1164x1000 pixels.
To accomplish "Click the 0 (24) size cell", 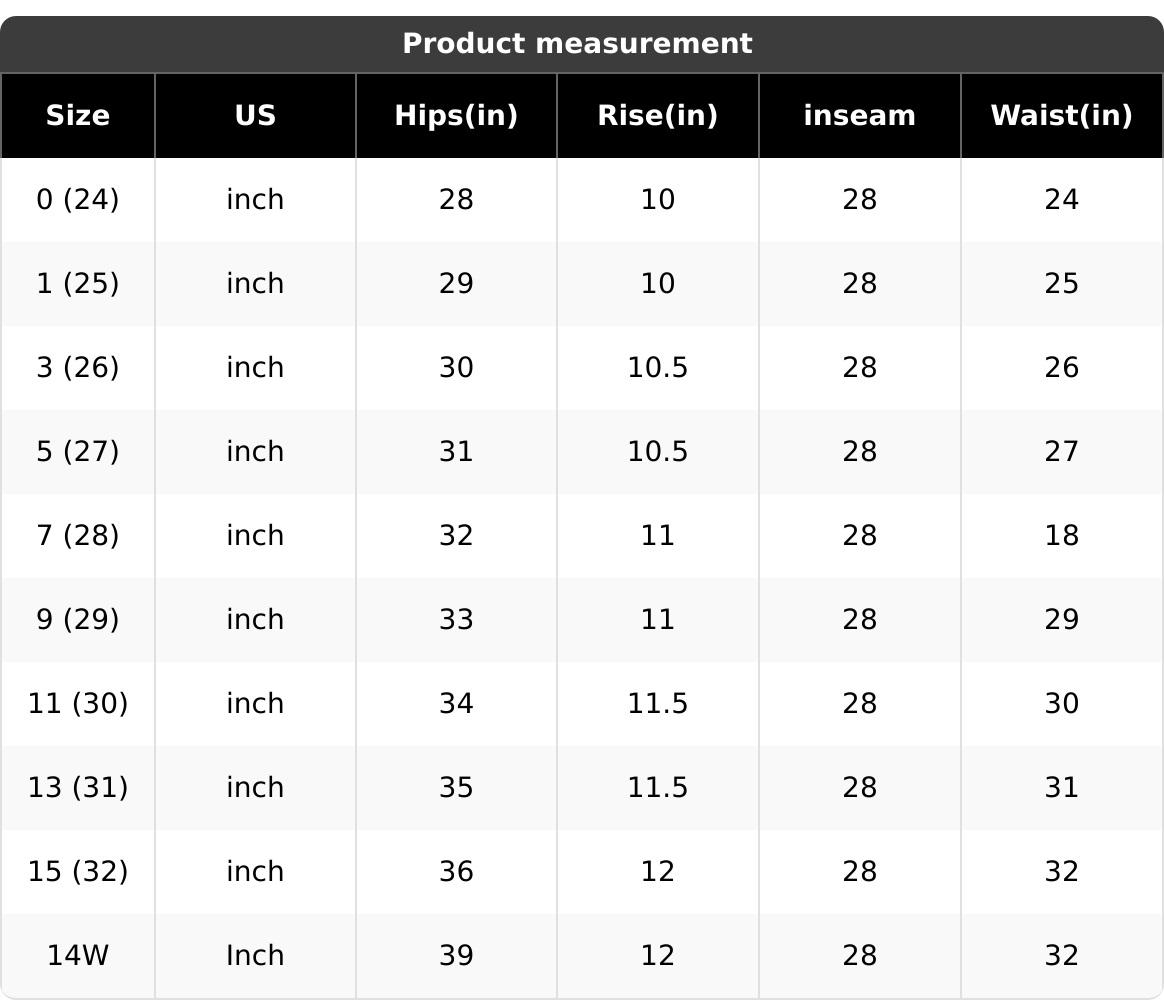I will tap(78, 200).
